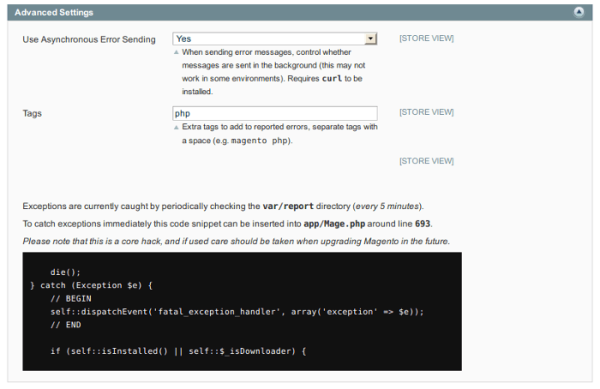Image resolution: width=600 pixels, height=389 pixels.
Task: Click STORE VIEW label next to Tags field
Action: (x=426, y=112)
